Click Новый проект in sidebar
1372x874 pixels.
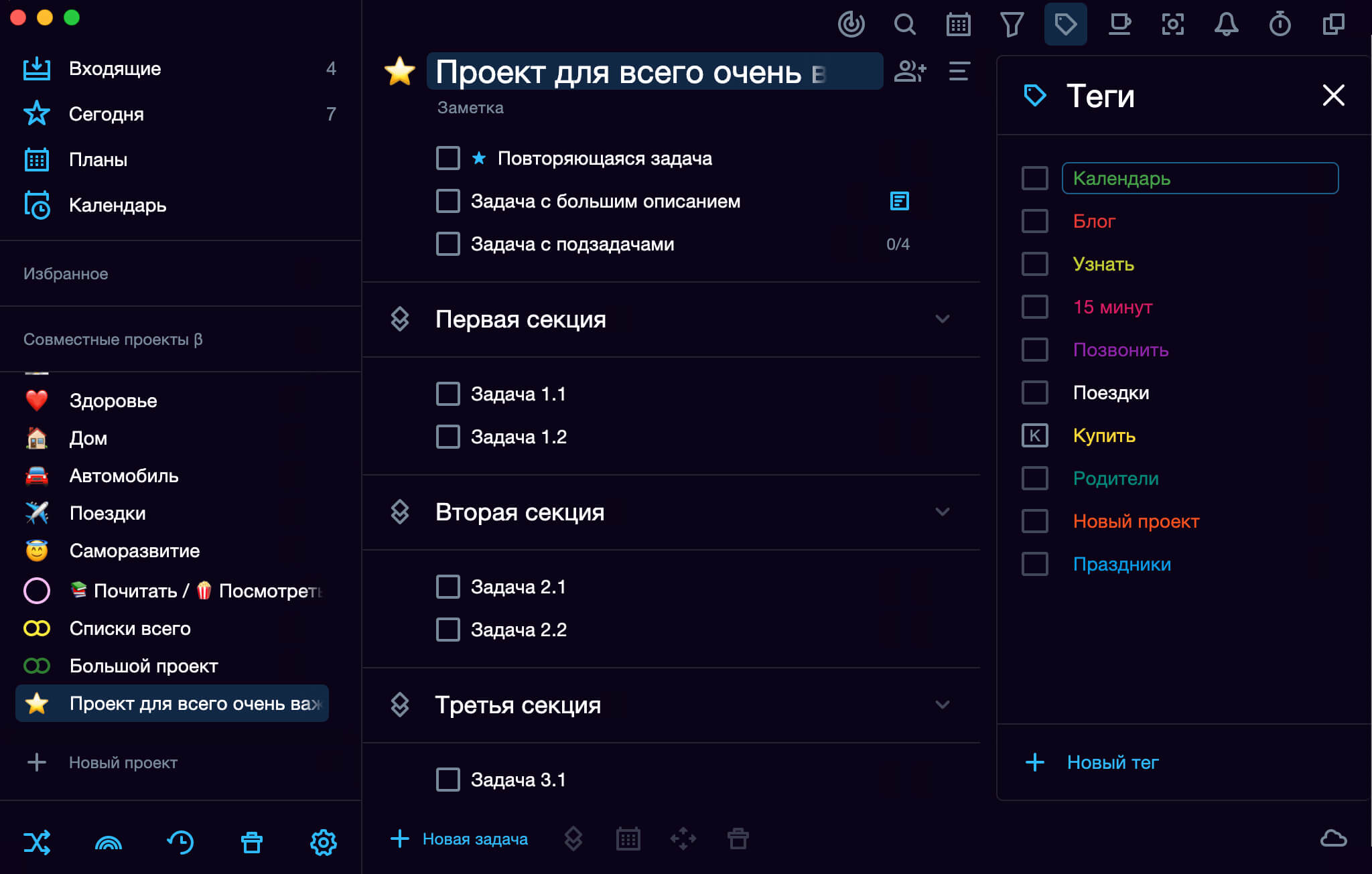tap(123, 762)
